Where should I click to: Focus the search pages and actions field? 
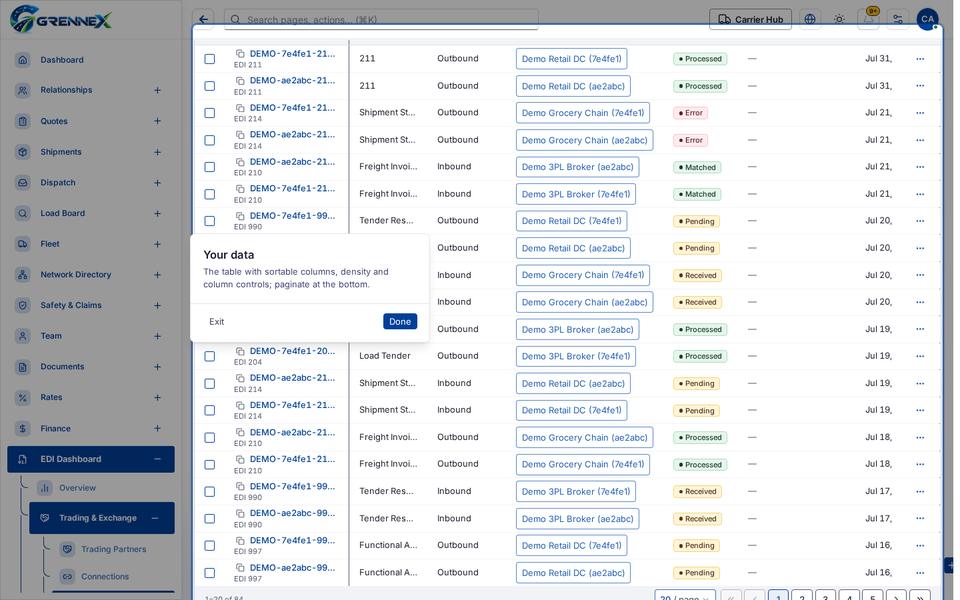[x=381, y=19]
